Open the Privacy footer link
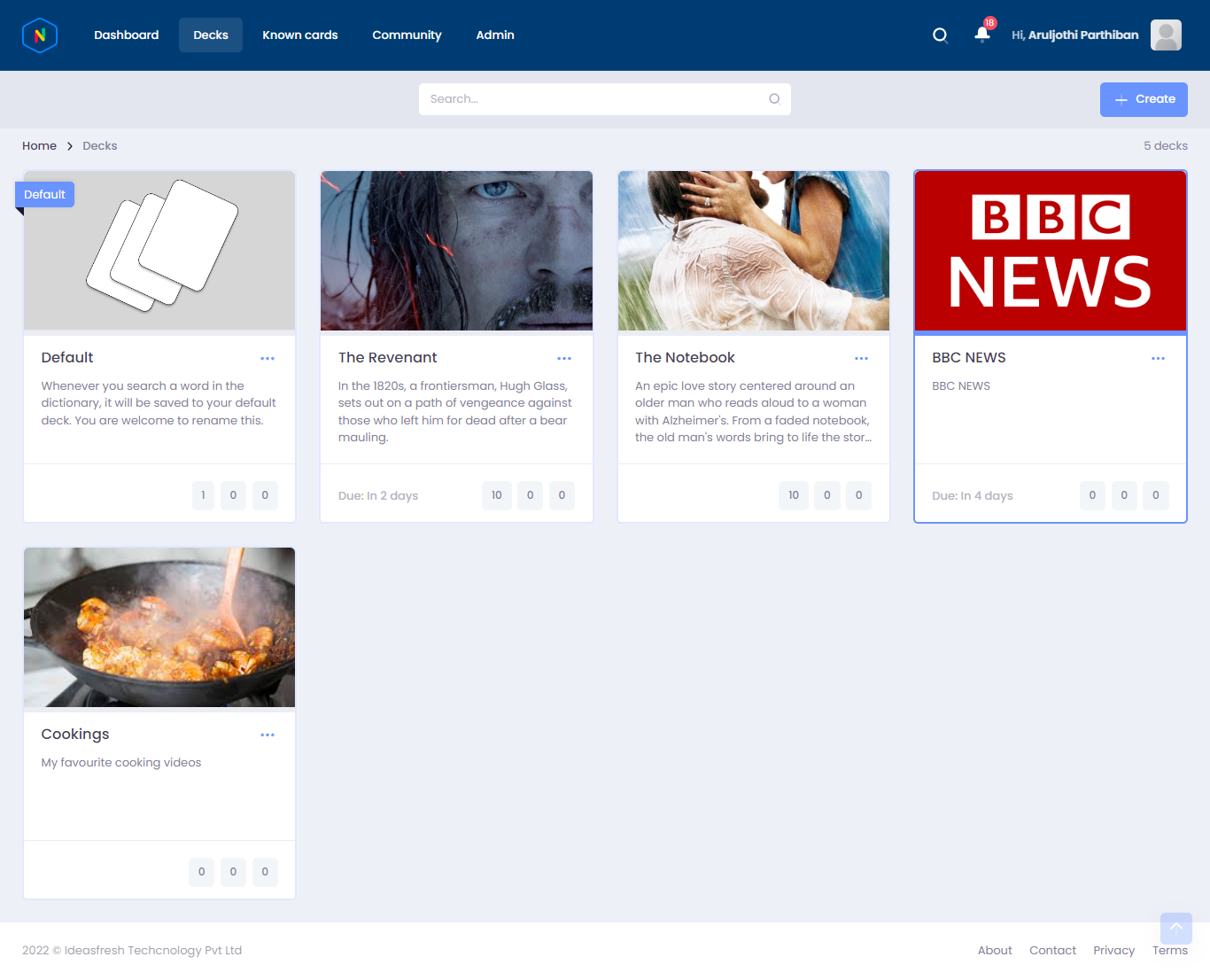 pos(1113,950)
